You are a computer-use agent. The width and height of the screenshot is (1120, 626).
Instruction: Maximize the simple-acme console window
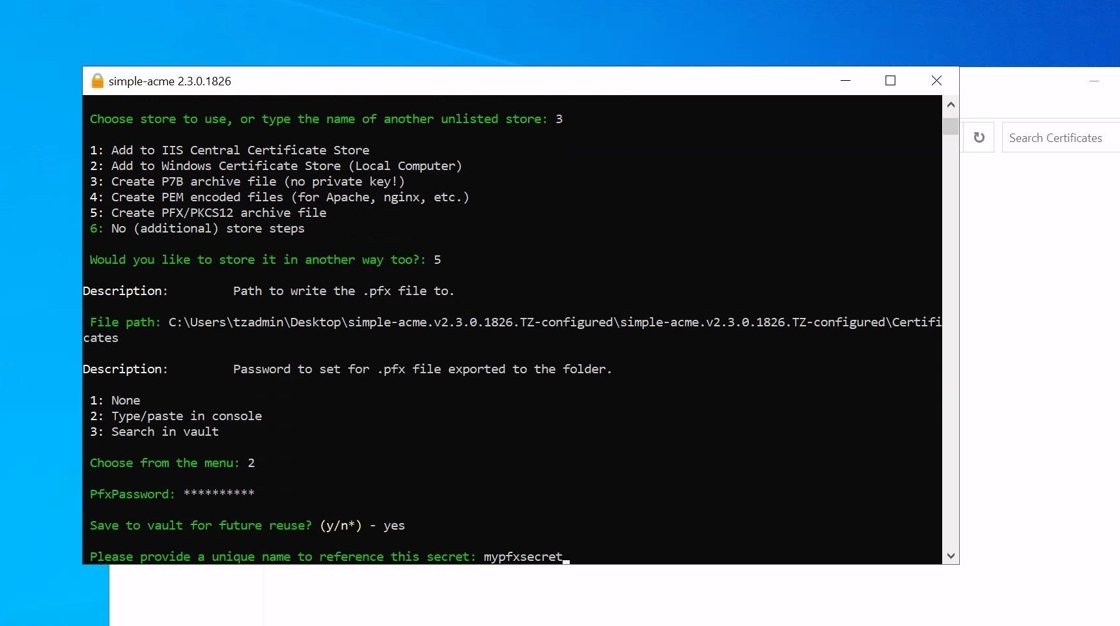coord(890,81)
